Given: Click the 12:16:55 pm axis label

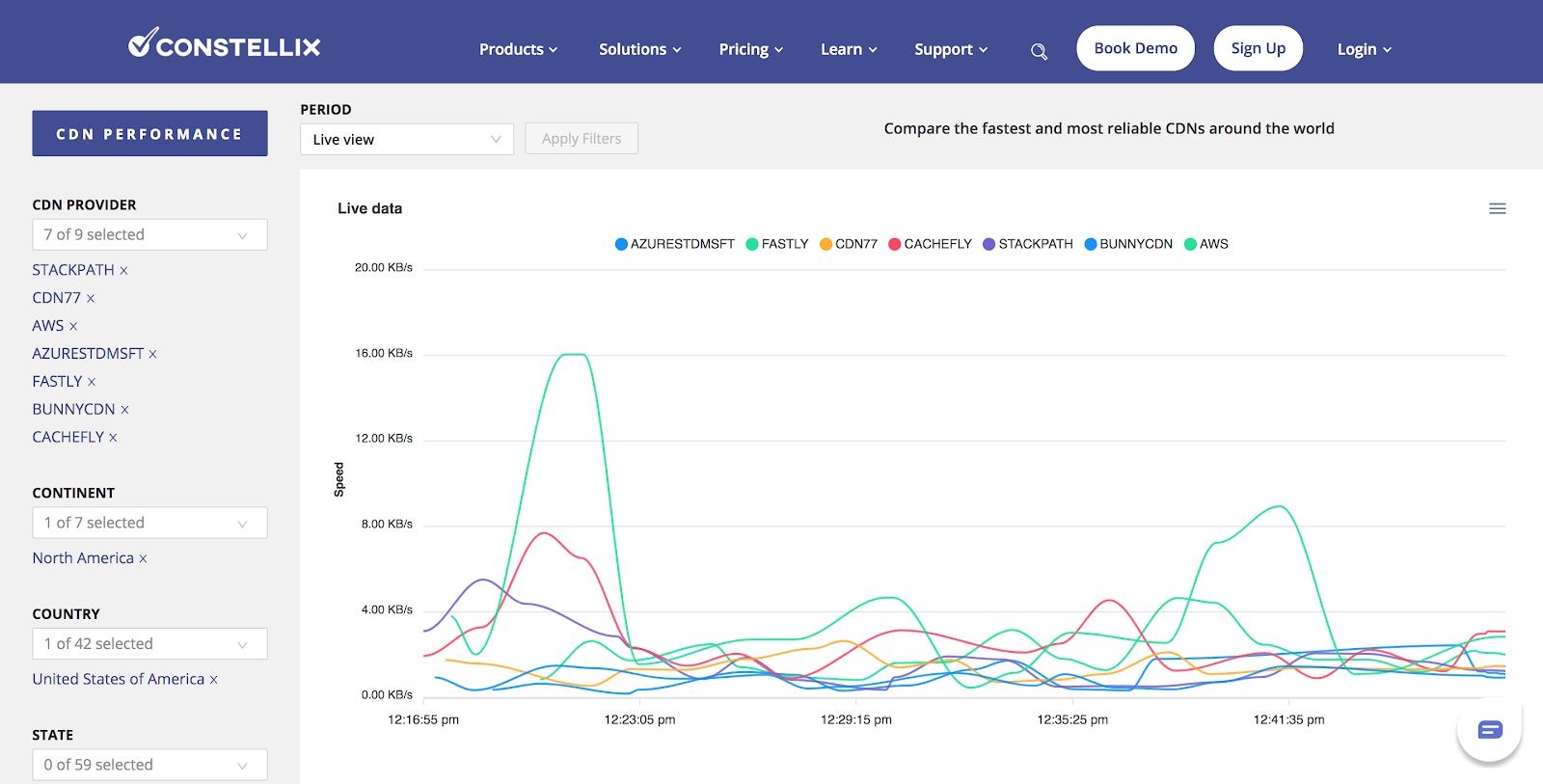Looking at the screenshot, I should click(423, 719).
